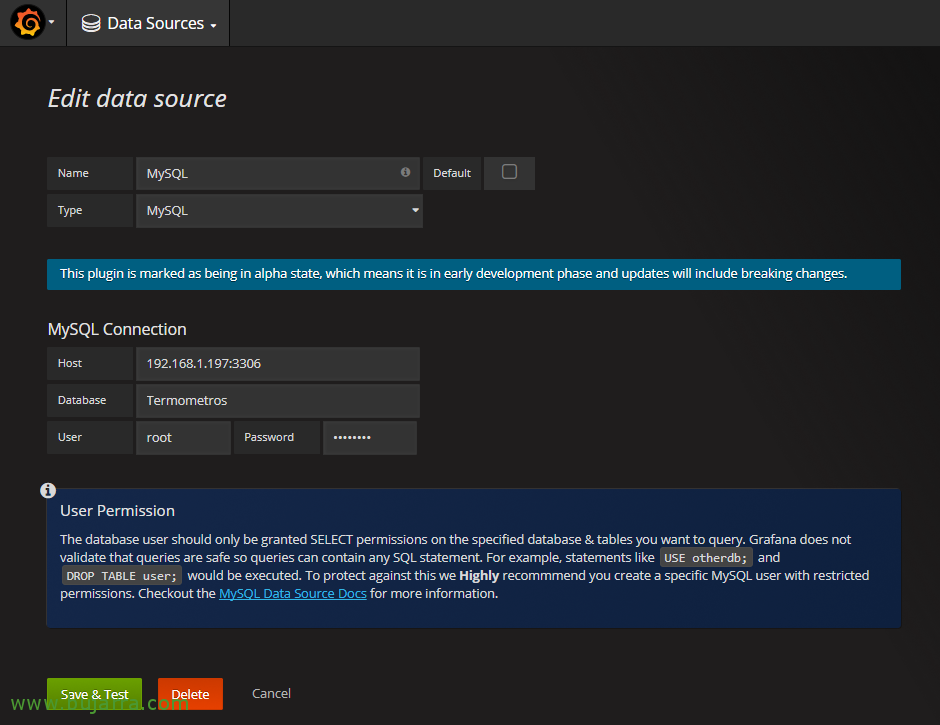Focus the Password input field
The width and height of the screenshot is (940, 725).
pyautogui.click(x=370, y=438)
